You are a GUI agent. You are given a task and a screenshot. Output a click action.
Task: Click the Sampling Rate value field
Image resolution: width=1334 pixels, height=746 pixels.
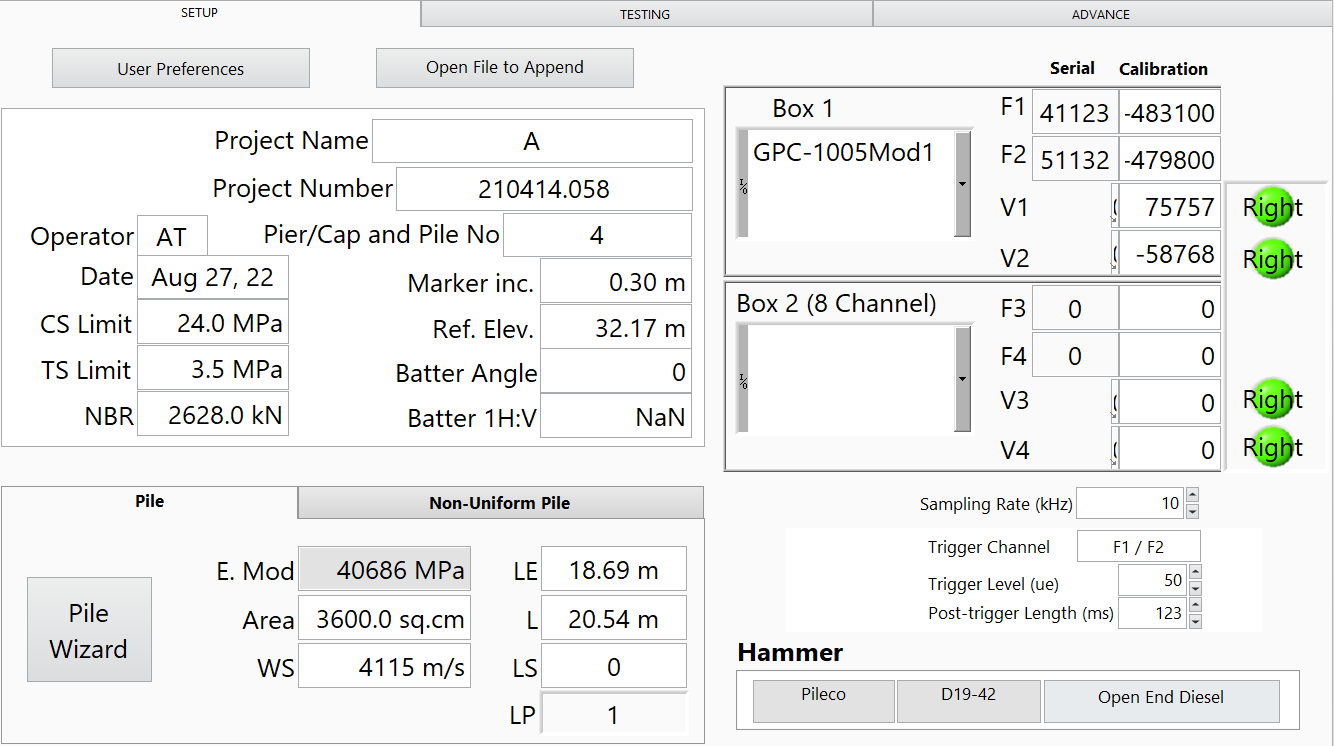click(x=1130, y=503)
